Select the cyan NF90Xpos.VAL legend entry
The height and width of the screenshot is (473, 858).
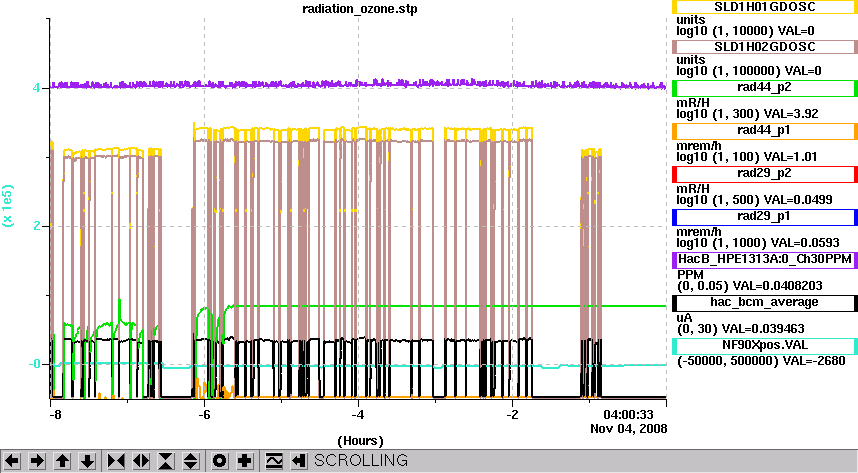click(764, 346)
